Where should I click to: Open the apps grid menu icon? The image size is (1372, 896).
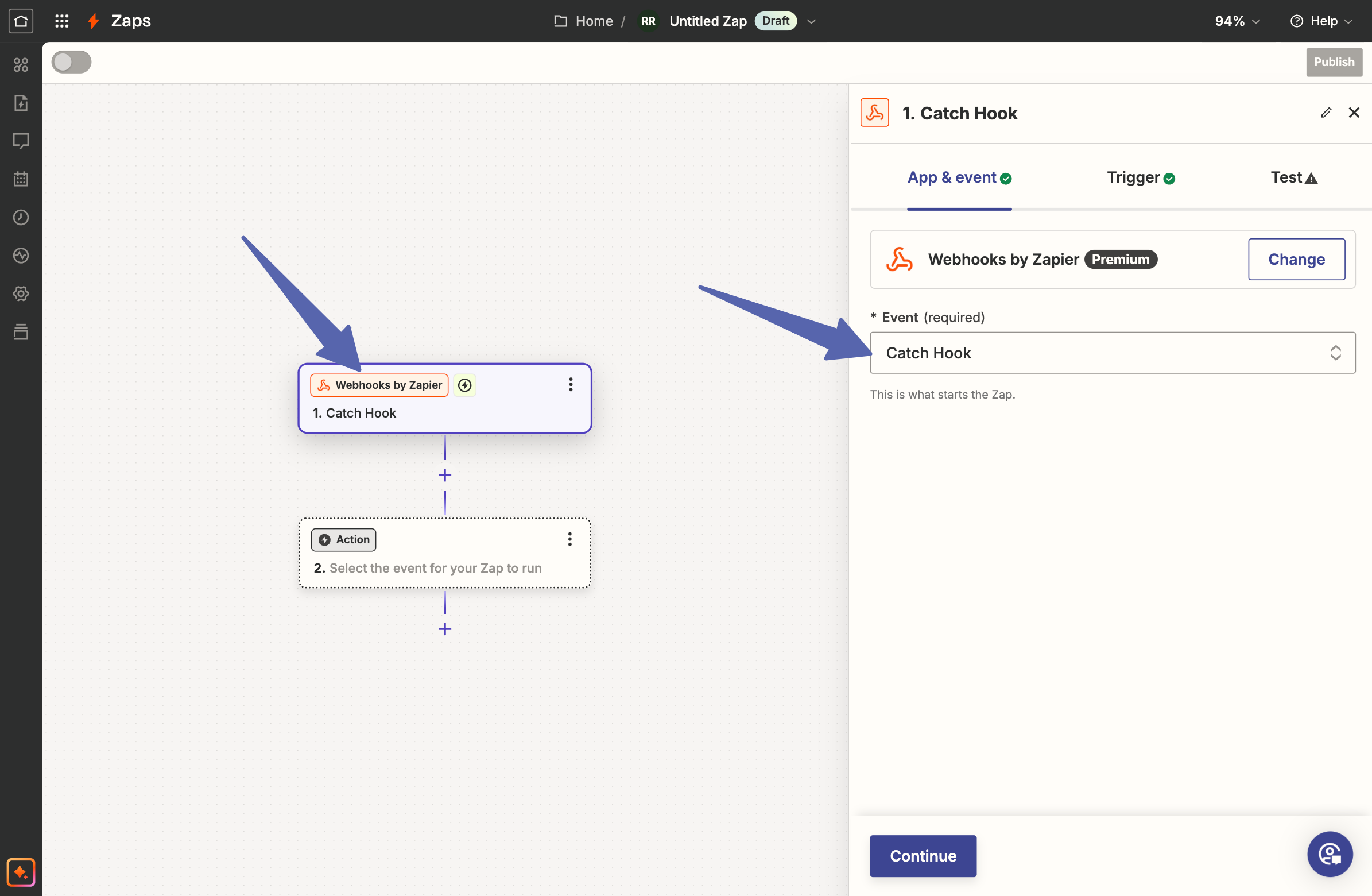pyautogui.click(x=61, y=21)
